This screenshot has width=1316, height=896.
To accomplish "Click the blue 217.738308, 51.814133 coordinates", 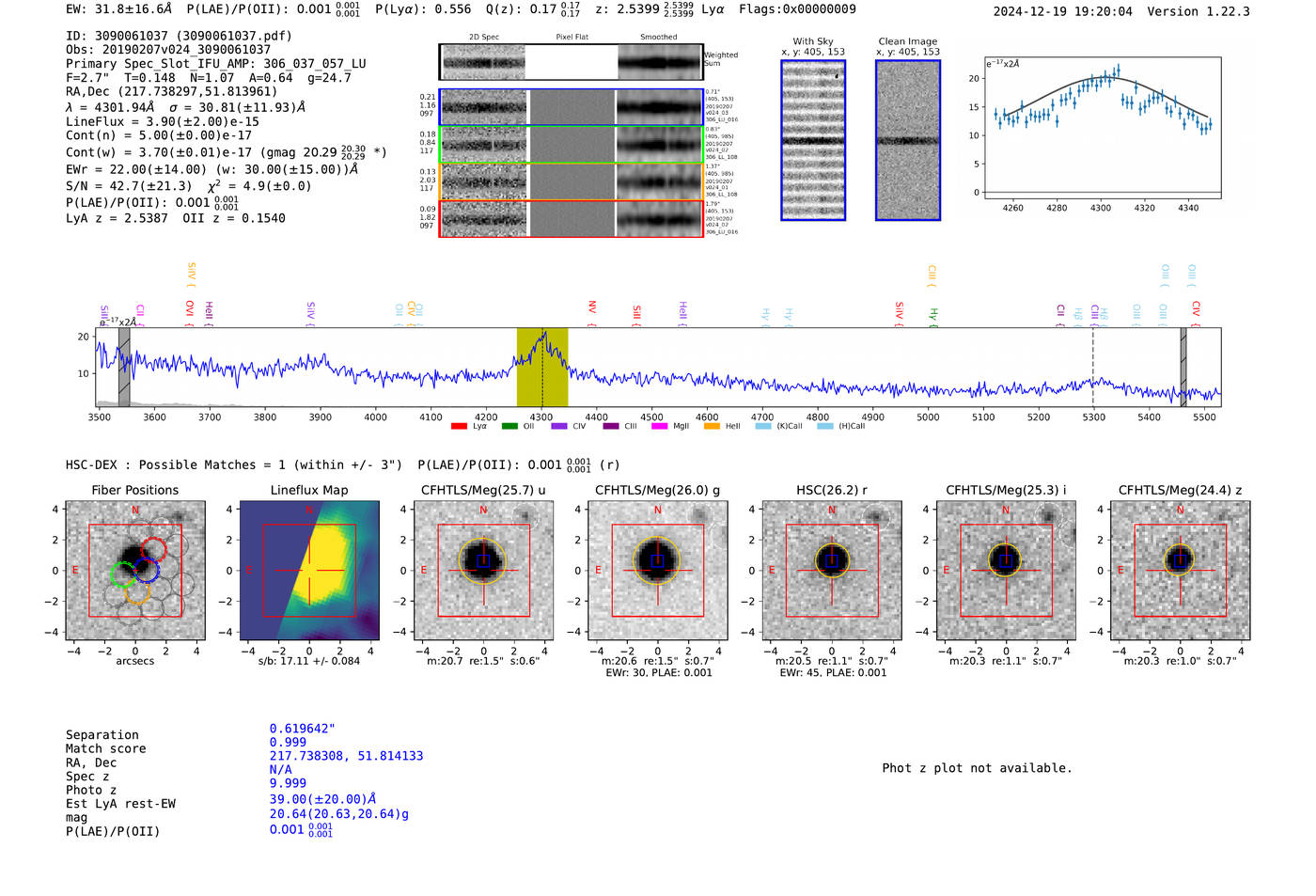I will click(x=346, y=756).
